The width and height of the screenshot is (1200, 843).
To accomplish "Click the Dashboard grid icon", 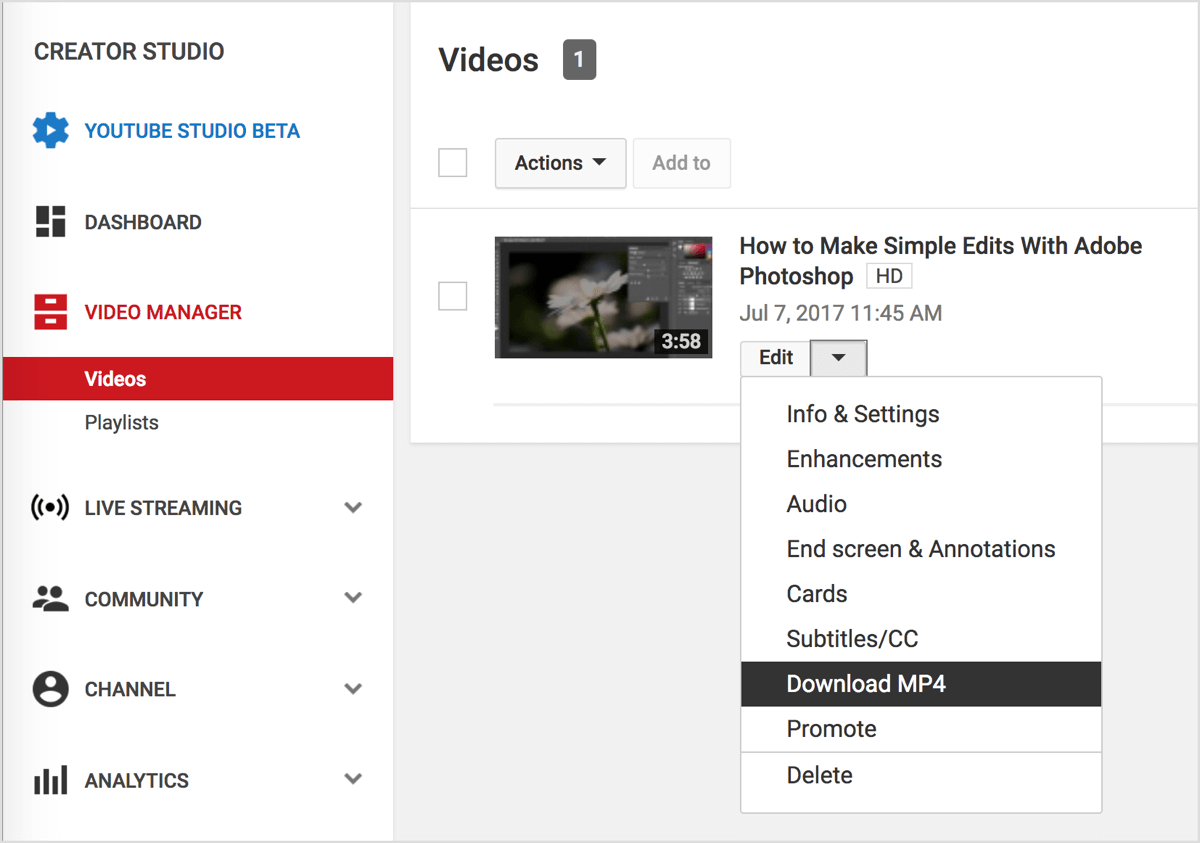I will pos(51,222).
